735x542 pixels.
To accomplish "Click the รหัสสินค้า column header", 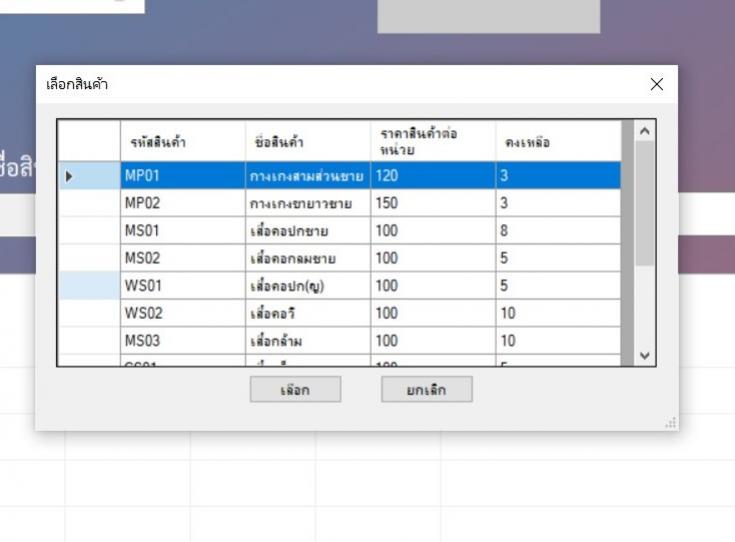I will pos(183,142).
